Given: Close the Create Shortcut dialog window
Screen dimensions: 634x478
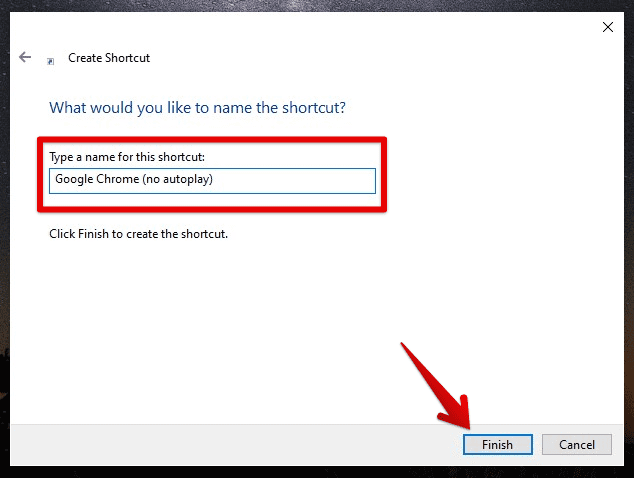Looking at the screenshot, I should [608, 27].
